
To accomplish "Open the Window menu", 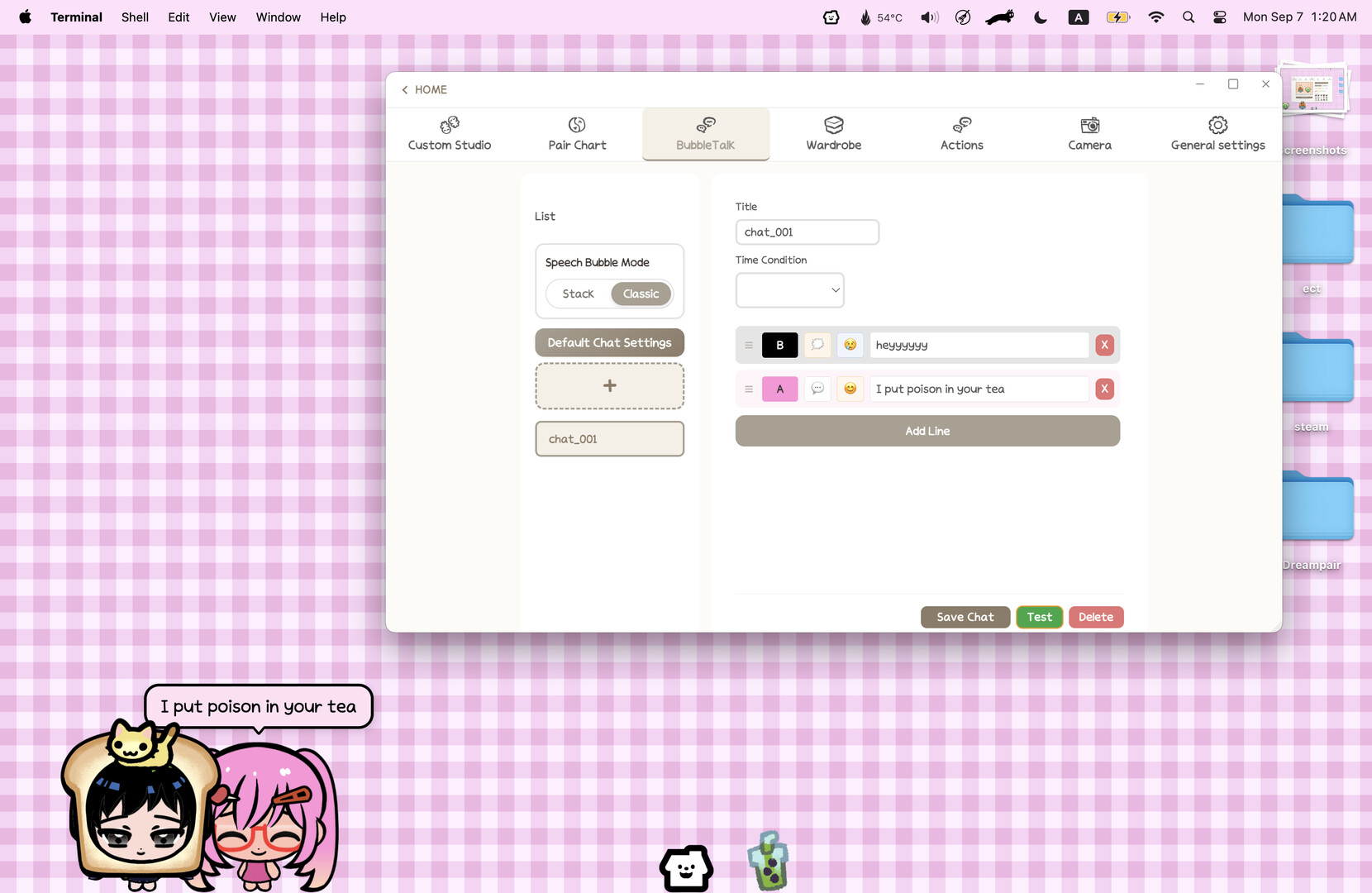I will (278, 17).
